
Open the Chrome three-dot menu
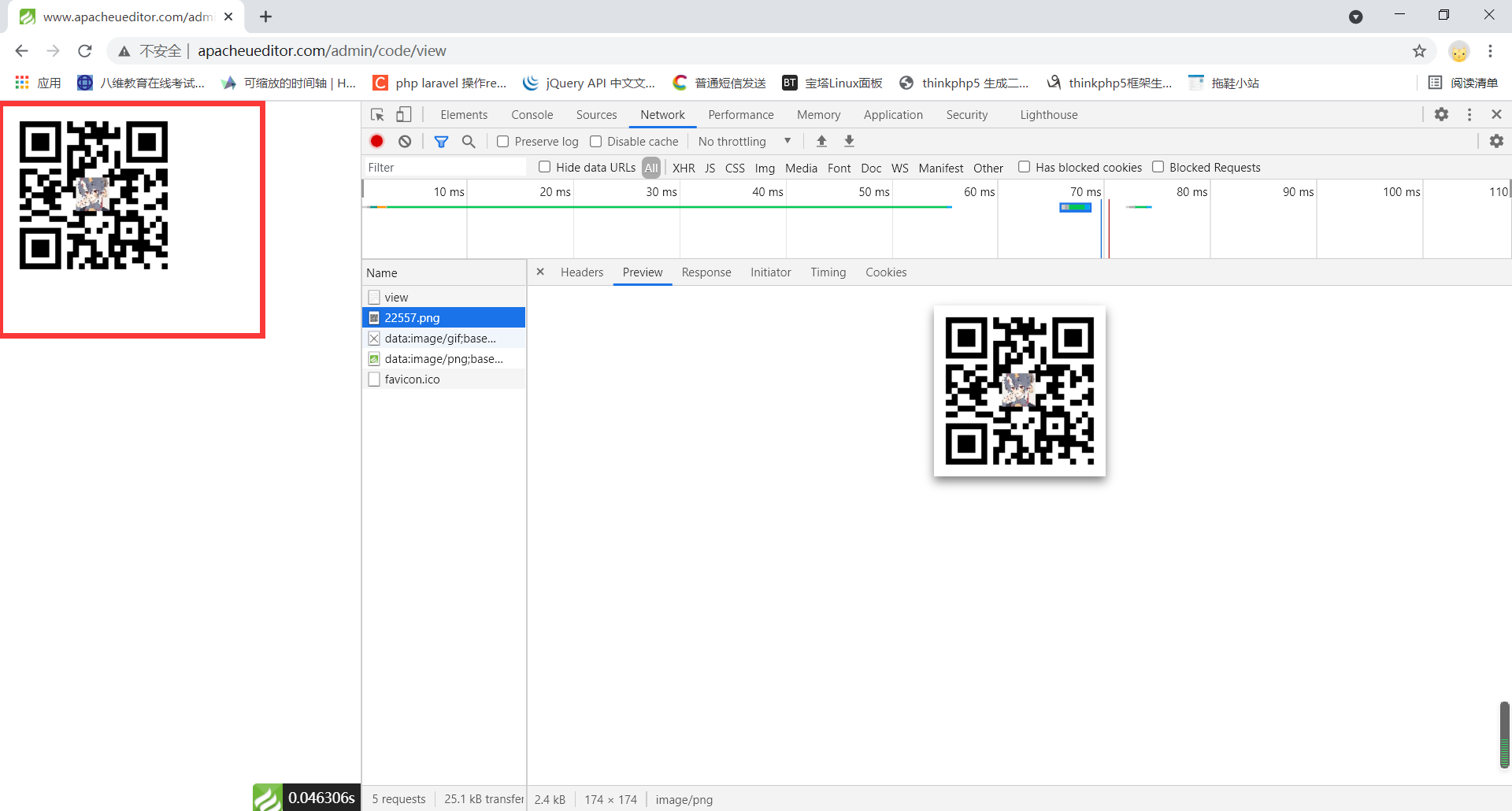1490,51
